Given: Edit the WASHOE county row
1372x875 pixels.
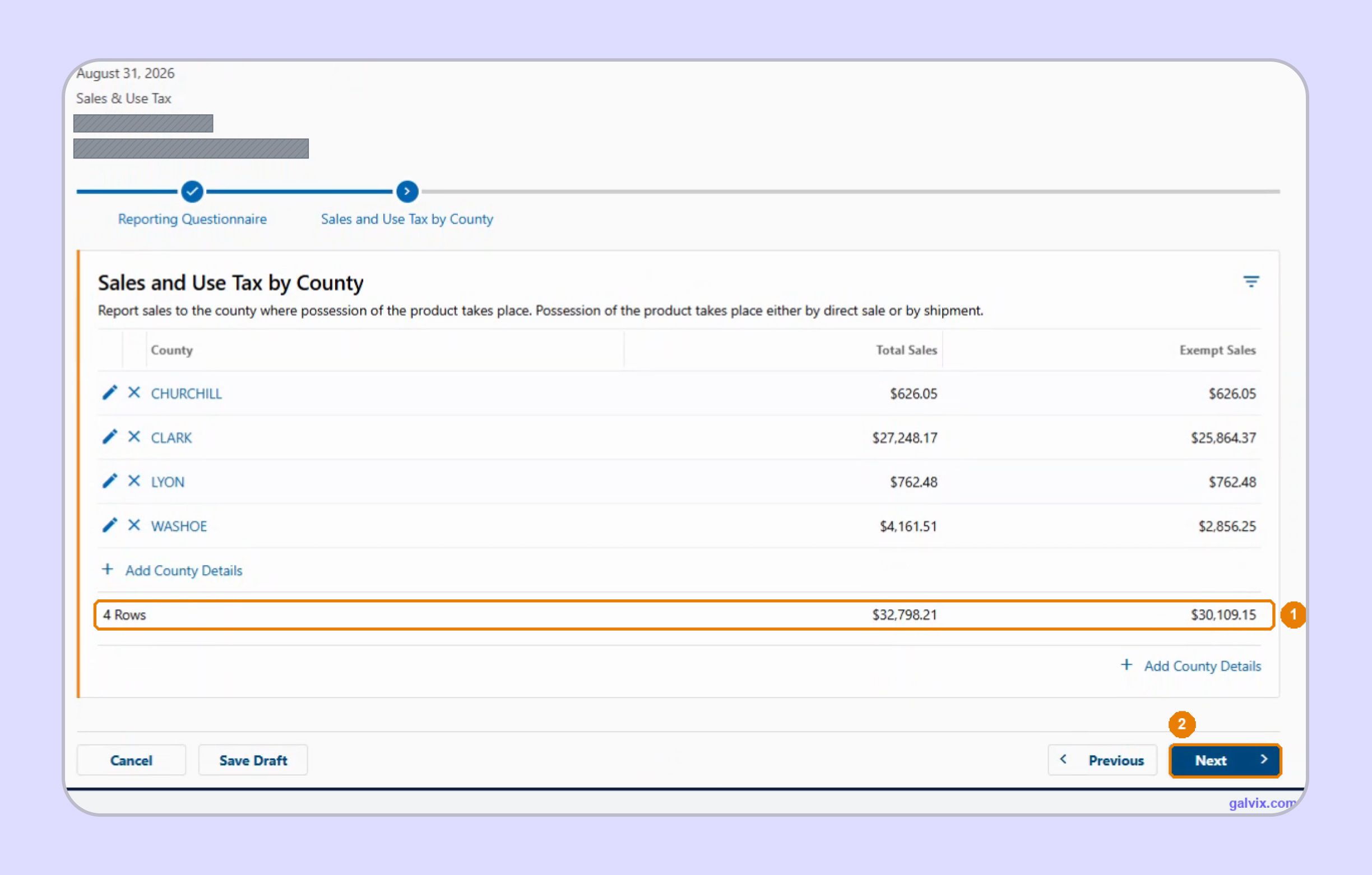Looking at the screenshot, I should click(109, 525).
